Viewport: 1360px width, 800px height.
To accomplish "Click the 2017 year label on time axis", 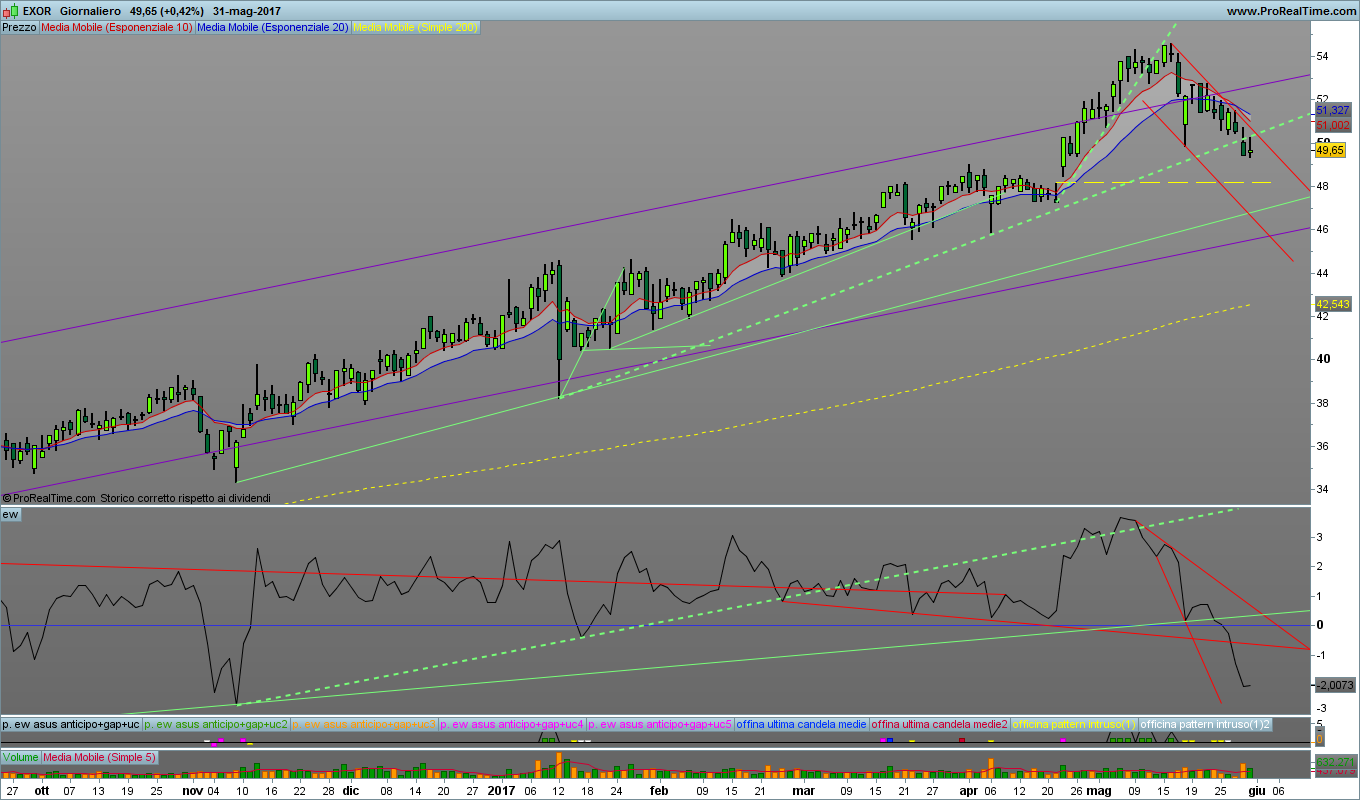I will pyautogui.click(x=502, y=790).
